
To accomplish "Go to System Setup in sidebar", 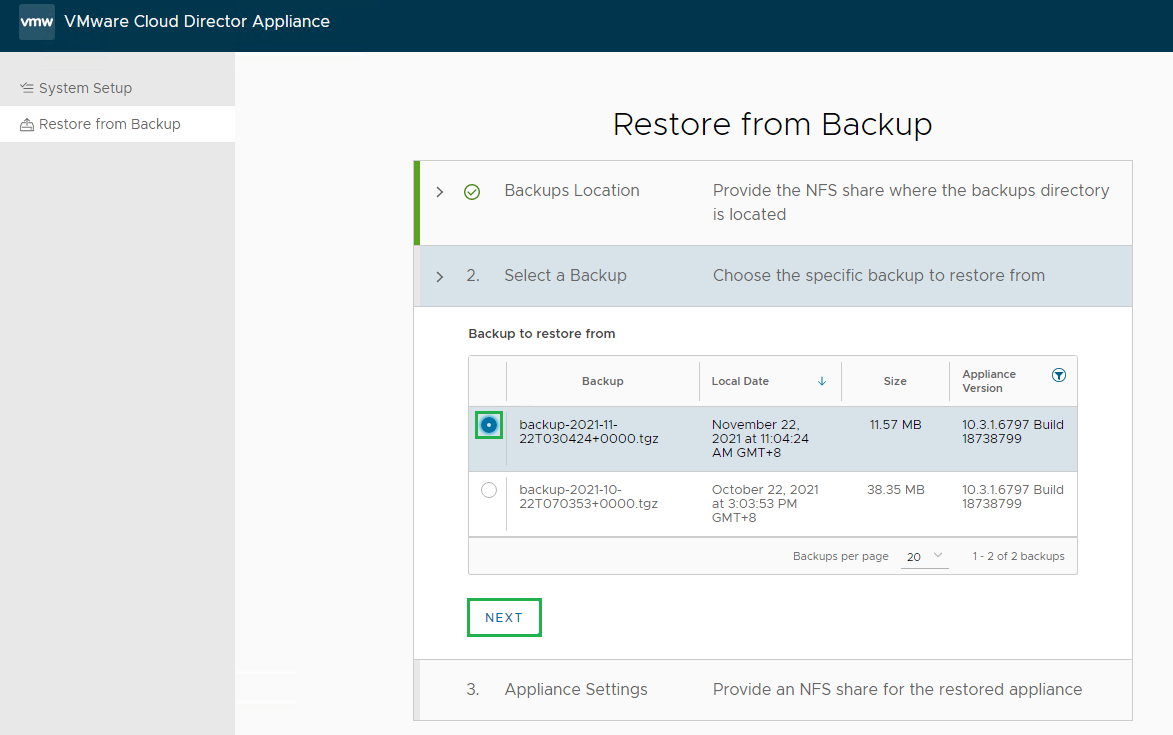I will point(85,88).
